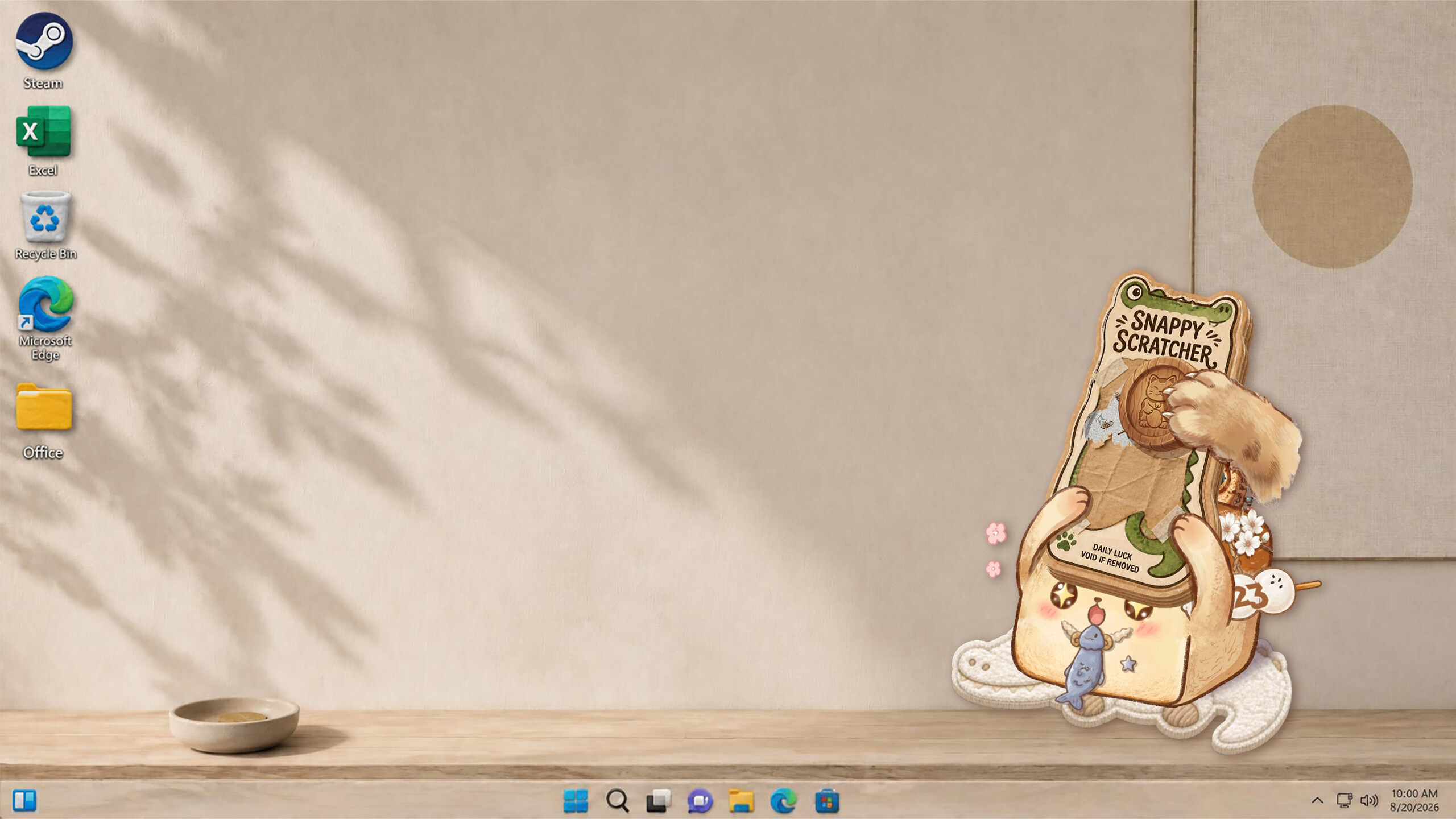1456x819 pixels.
Task: Open Microsoft Store from the taskbar
Action: point(826,801)
